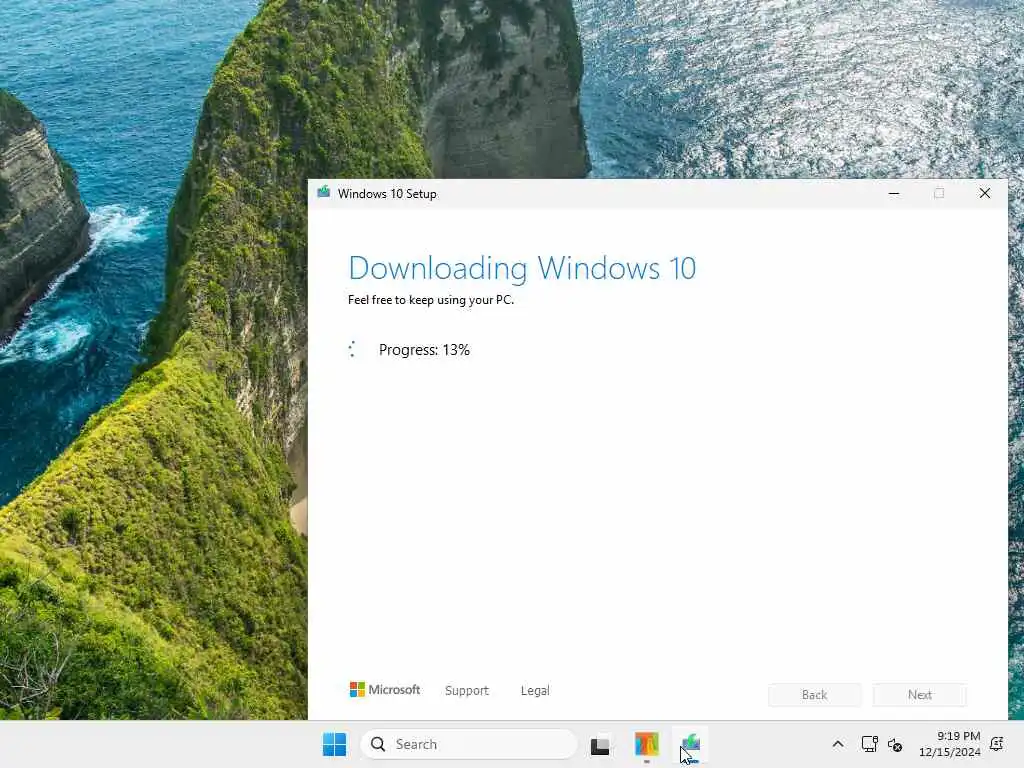Click the 'Downloading Windows 10' heading

pos(522,268)
